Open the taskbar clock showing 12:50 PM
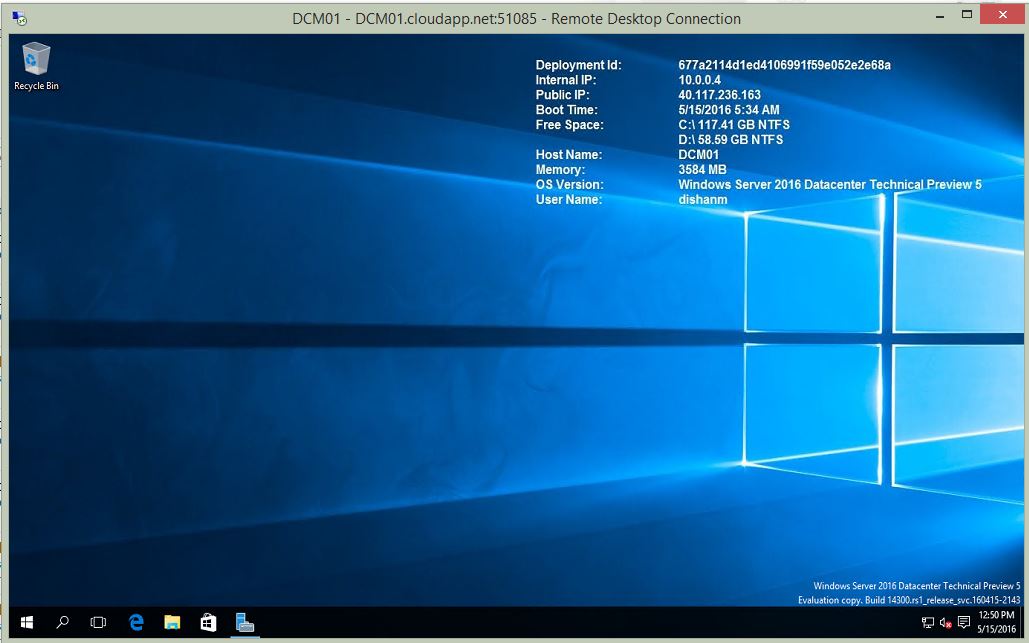The width and height of the screenshot is (1029, 643). click(x=996, y=622)
